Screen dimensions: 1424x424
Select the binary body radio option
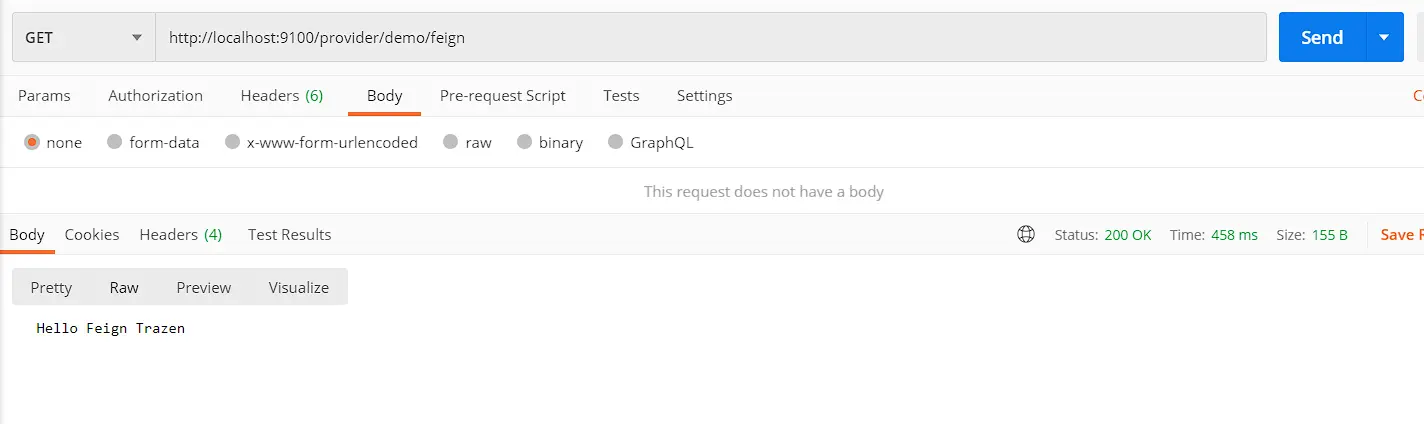point(525,143)
